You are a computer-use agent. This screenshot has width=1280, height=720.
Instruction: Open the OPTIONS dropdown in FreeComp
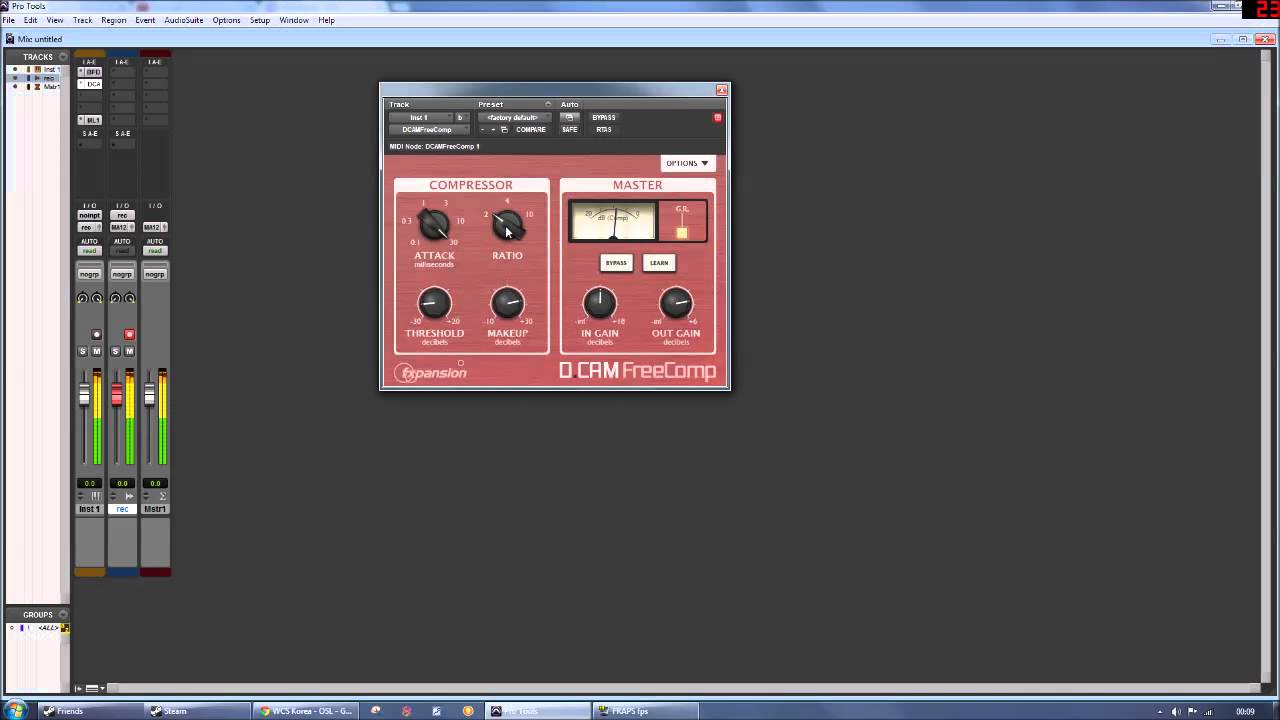(x=687, y=163)
